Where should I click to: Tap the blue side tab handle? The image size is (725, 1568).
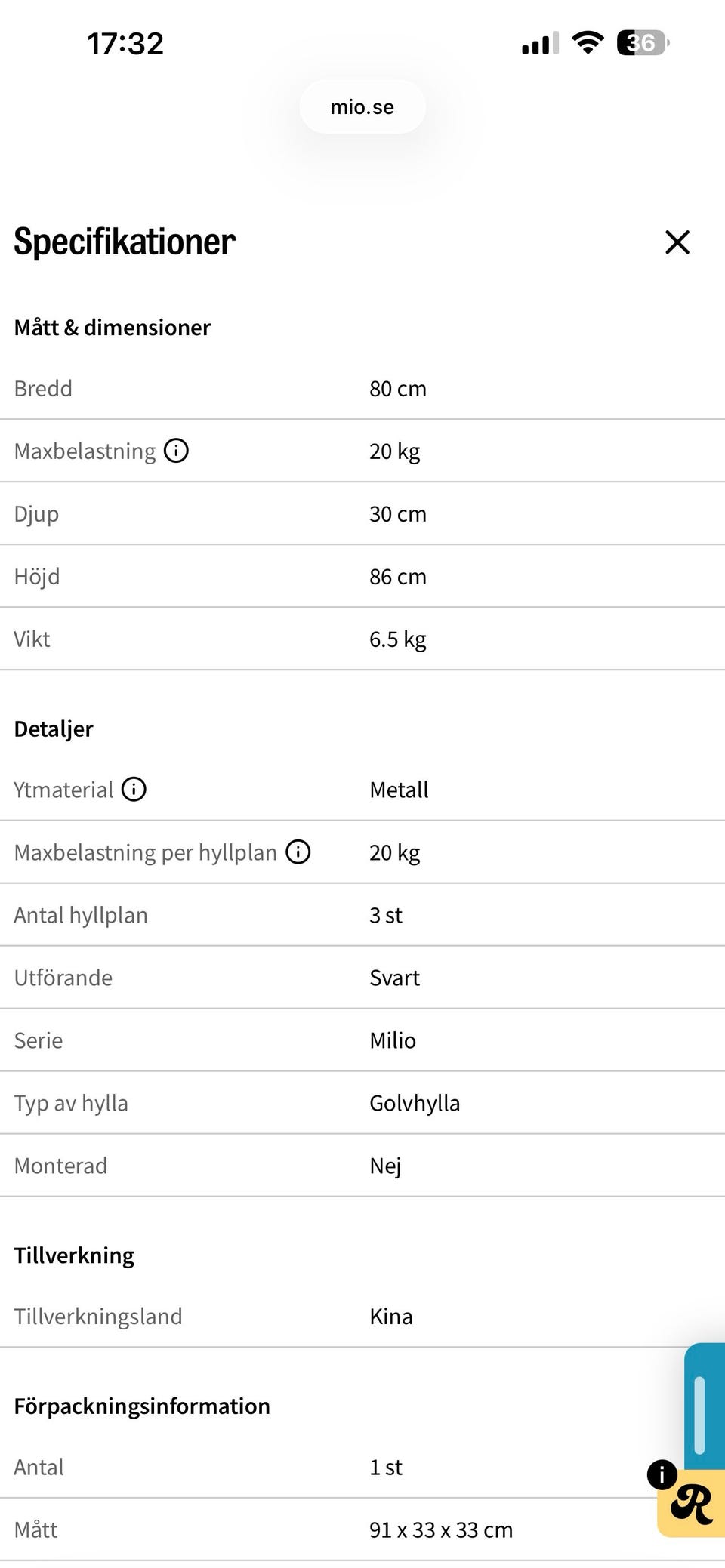click(705, 1406)
